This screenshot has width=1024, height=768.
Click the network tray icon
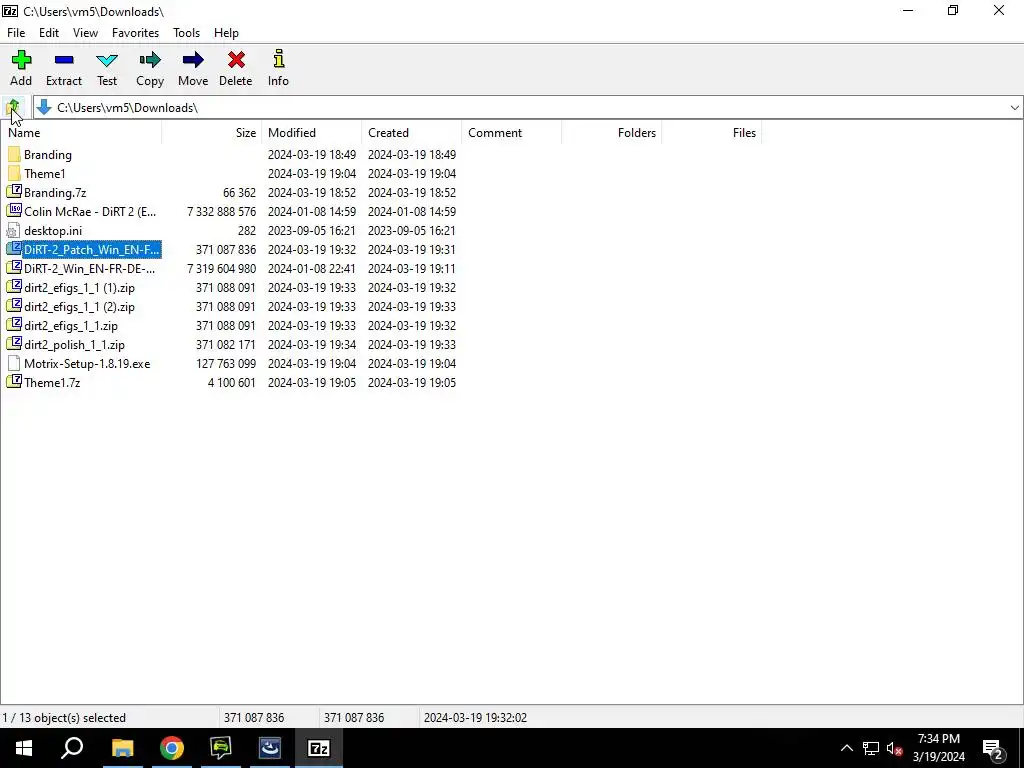coord(871,748)
